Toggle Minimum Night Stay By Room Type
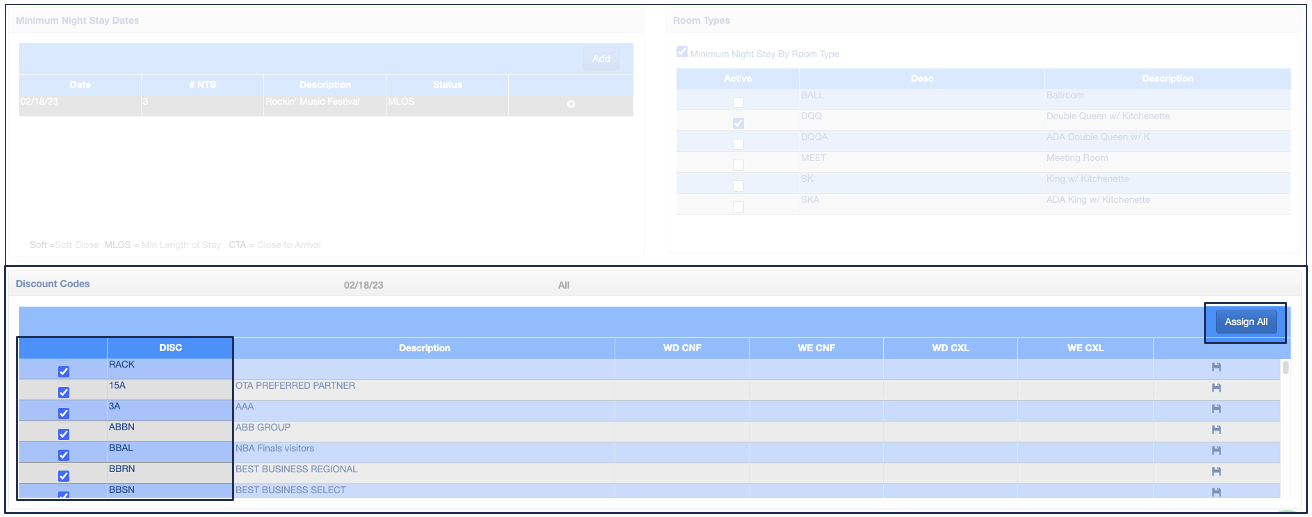Viewport: 1312px width, 517px height. pyautogui.click(x=682, y=53)
